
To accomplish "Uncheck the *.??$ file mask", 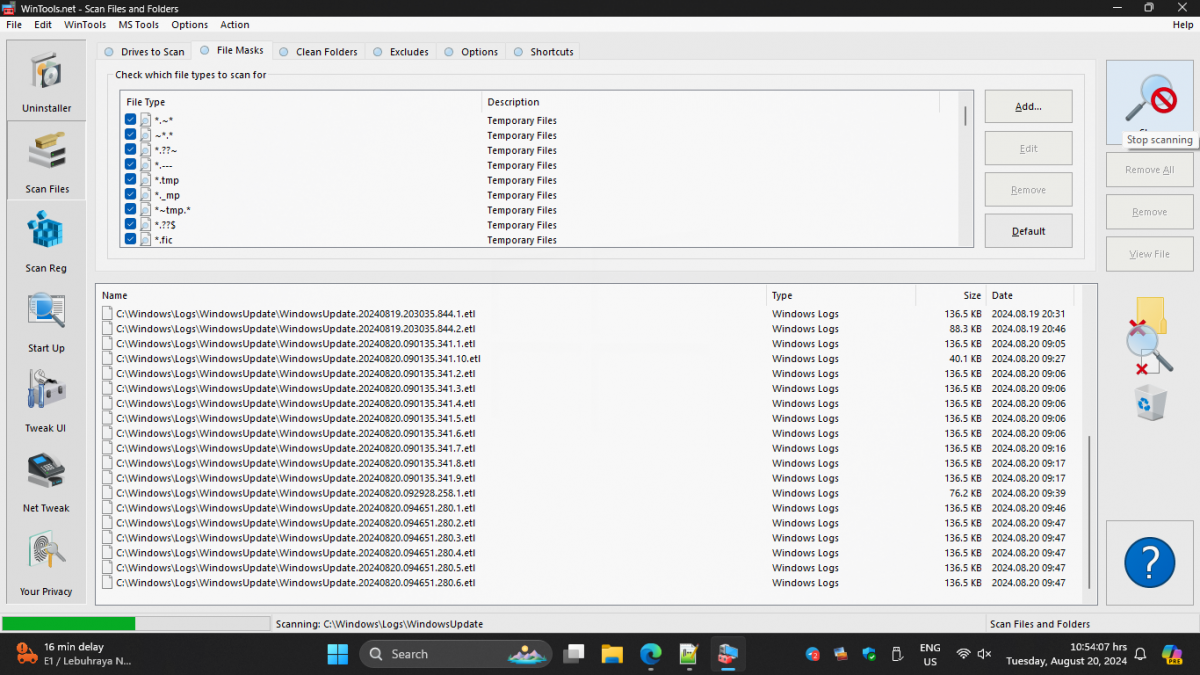I will click(131, 225).
